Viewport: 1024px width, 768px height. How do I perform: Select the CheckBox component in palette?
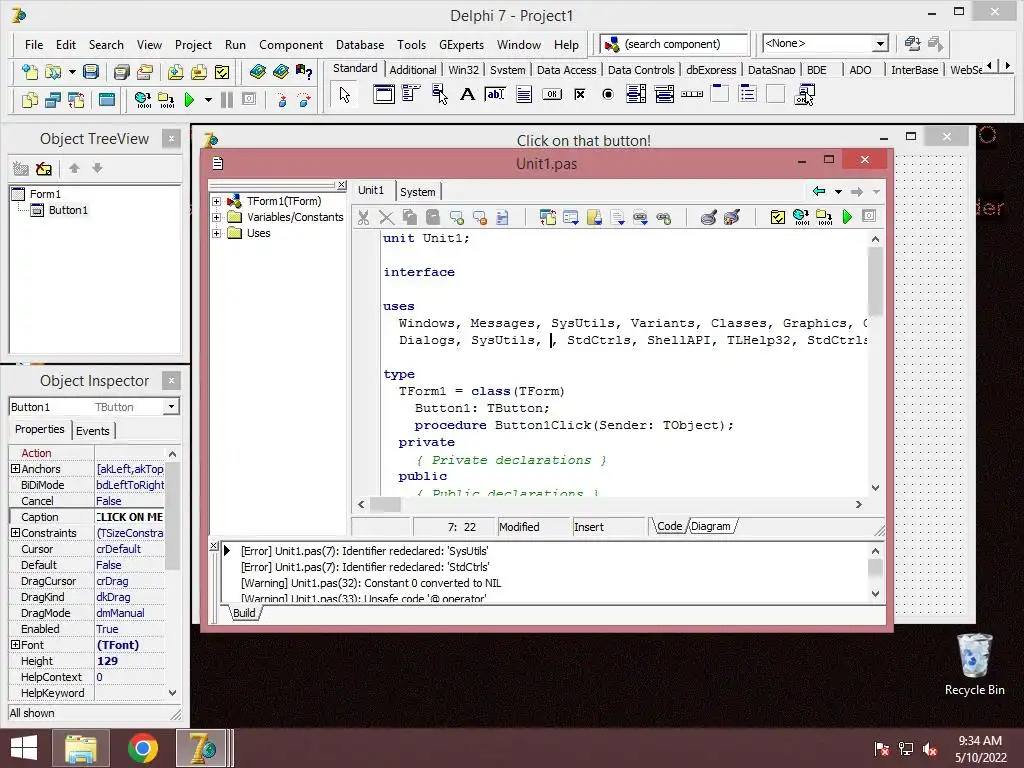click(x=579, y=95)
